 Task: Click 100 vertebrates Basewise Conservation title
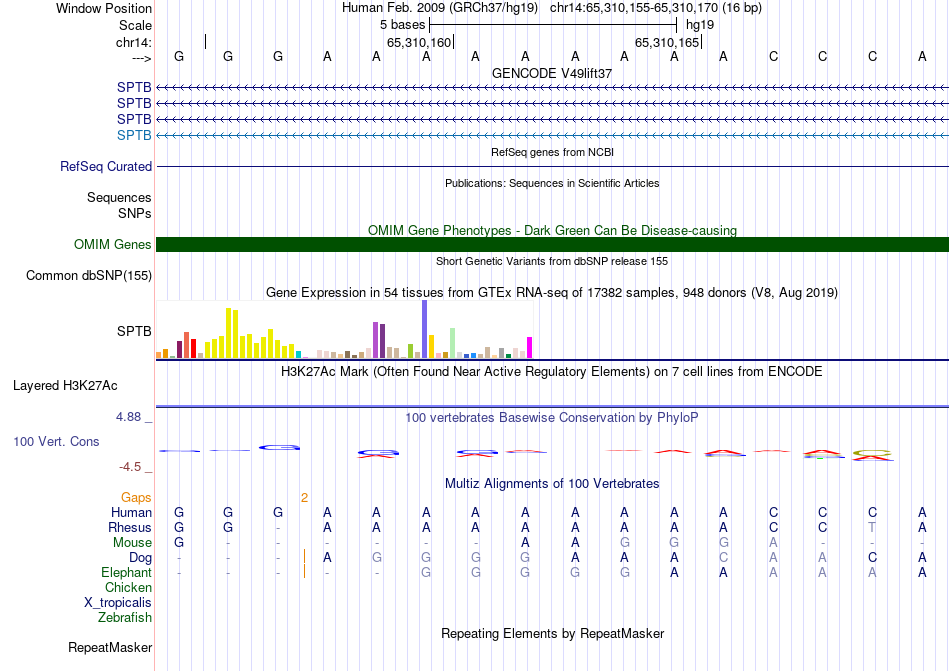tap(552, 417)
